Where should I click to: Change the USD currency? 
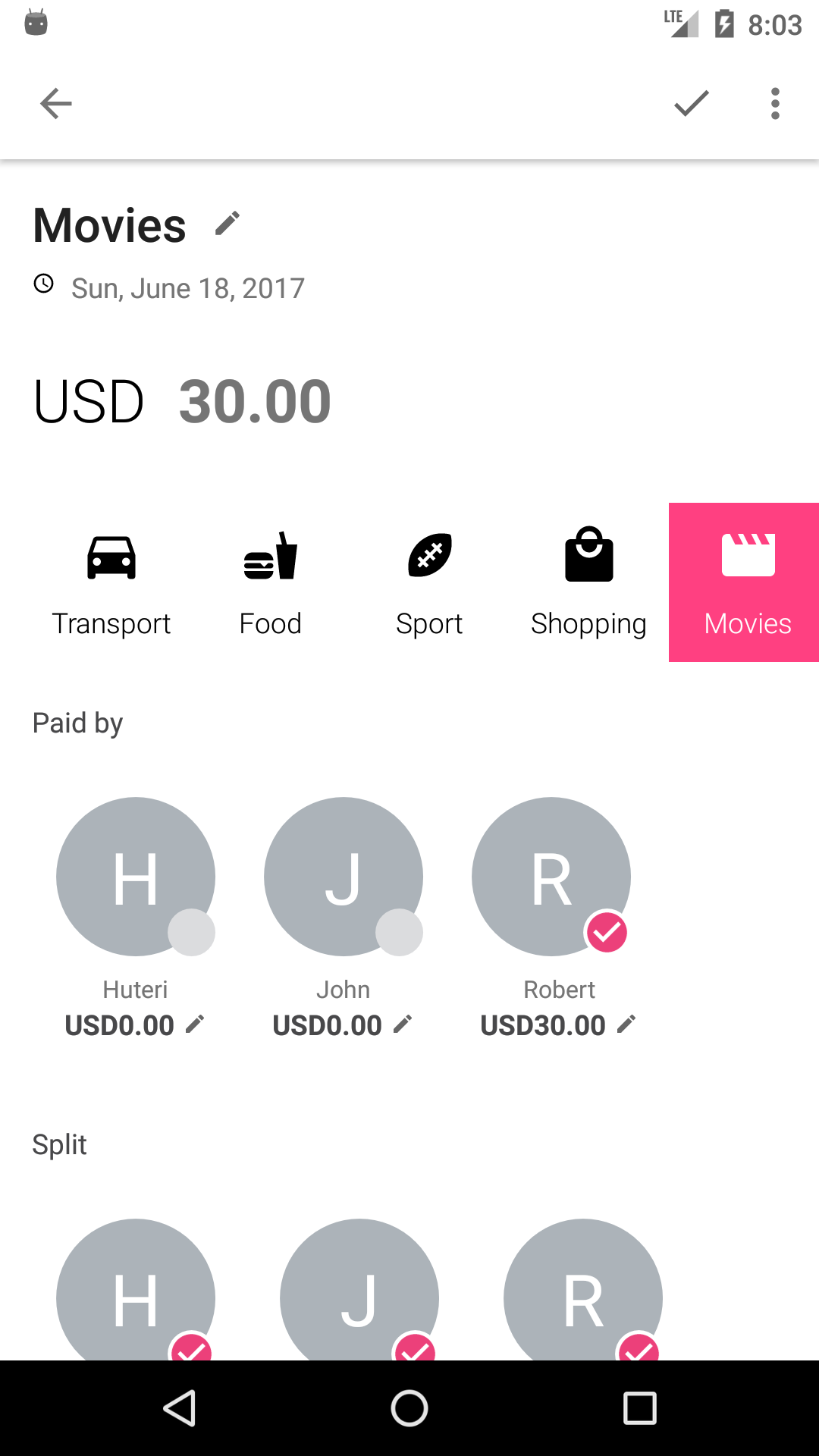tap(89, 401)
